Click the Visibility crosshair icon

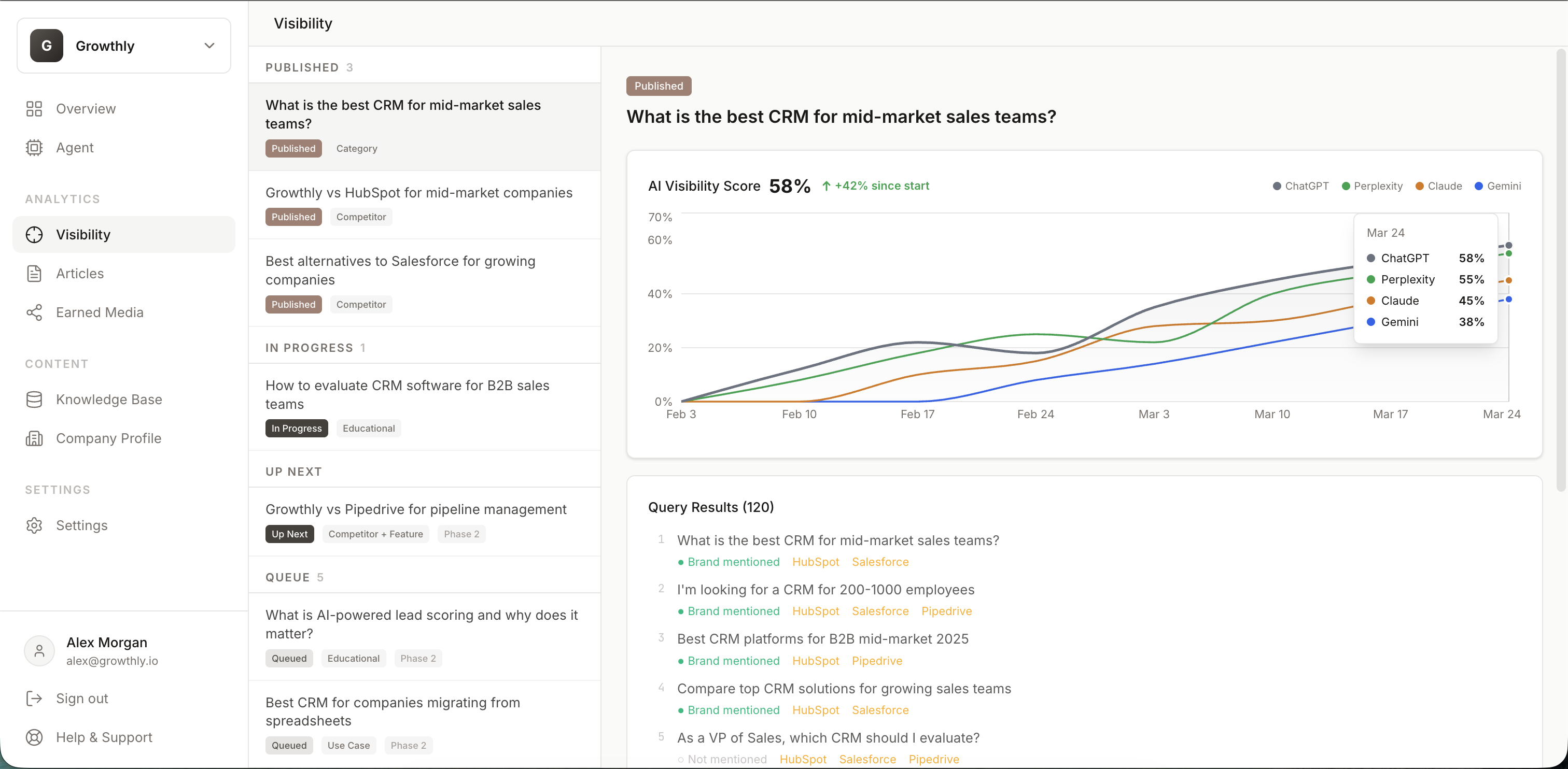(x=35, y=234)
